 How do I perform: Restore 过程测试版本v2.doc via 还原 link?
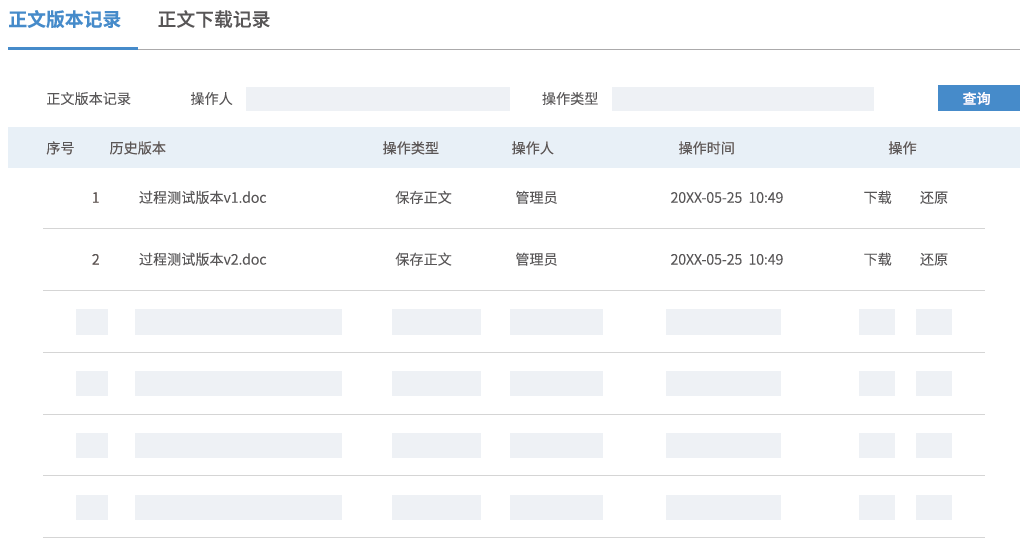coord(933,260)
